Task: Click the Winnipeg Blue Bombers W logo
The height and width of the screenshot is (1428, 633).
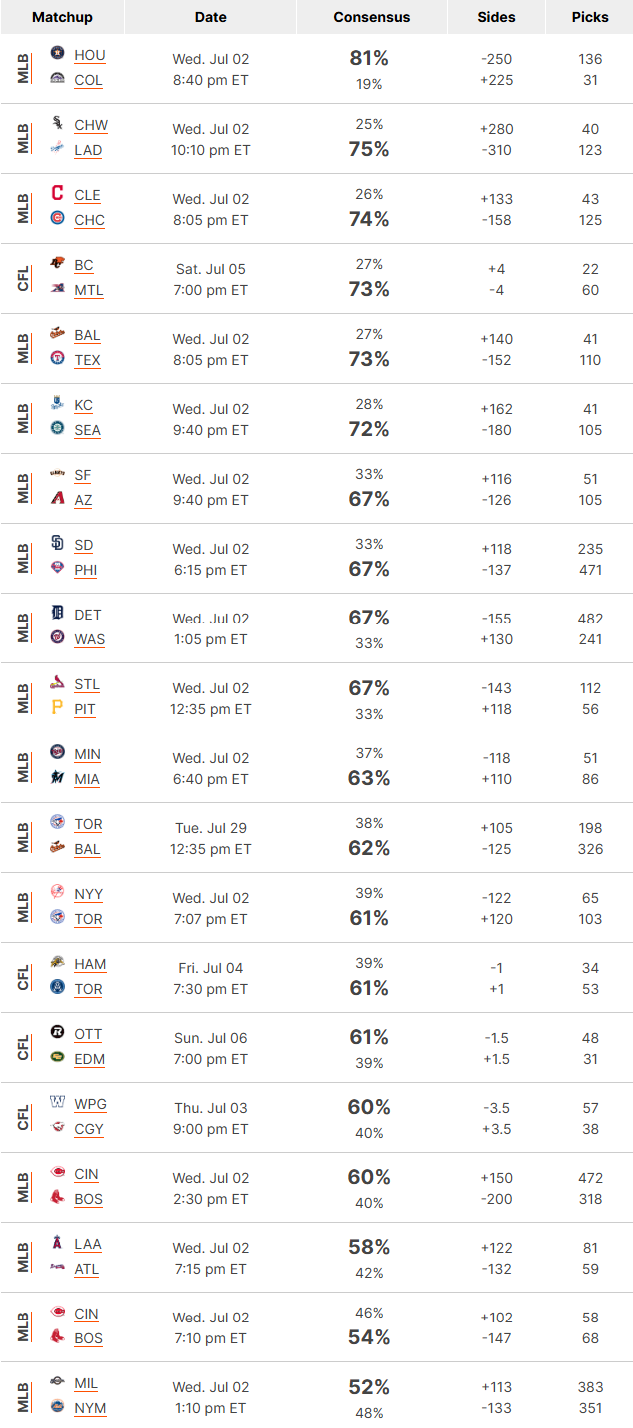Action: click(x=57, y=1103)
